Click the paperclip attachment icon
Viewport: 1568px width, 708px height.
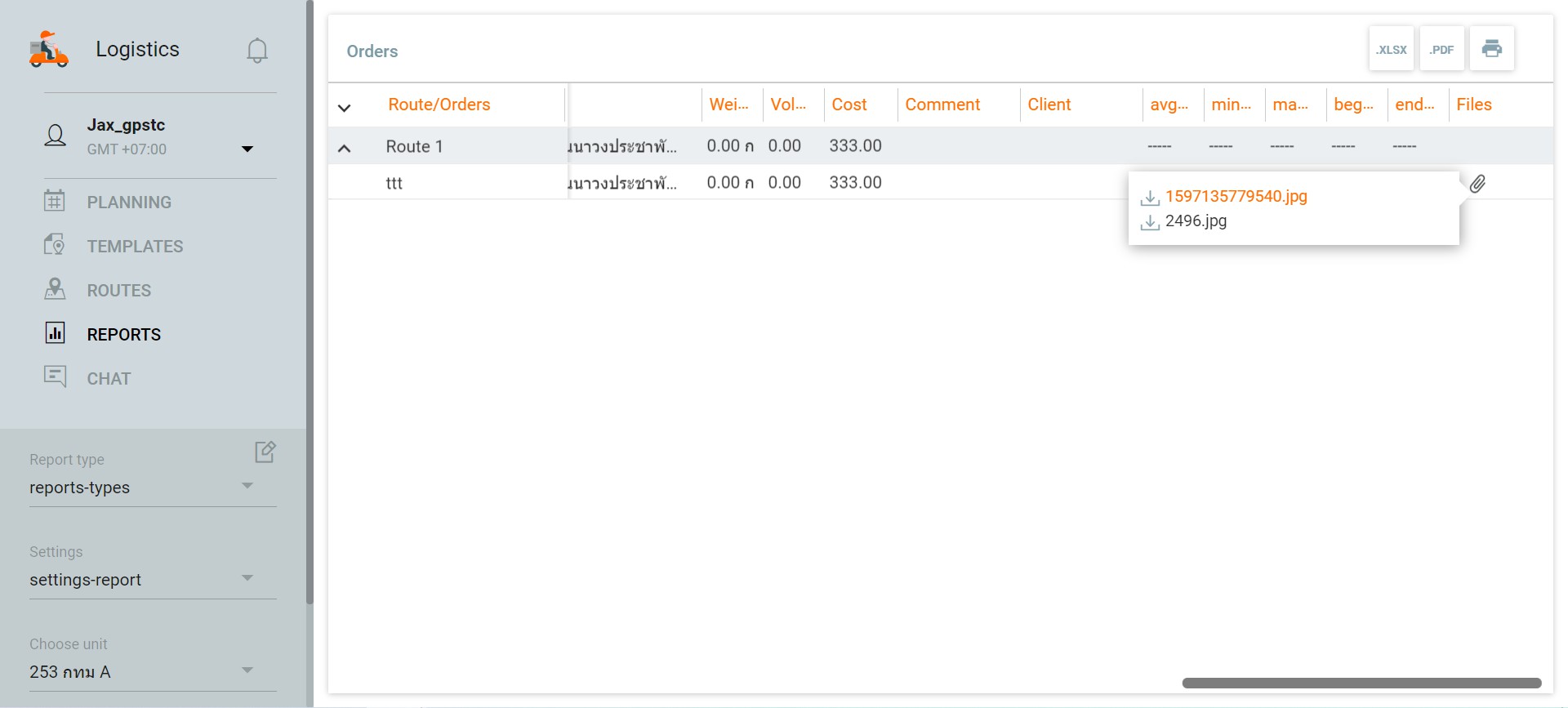pyautogui.click(x=1477, y=184)
